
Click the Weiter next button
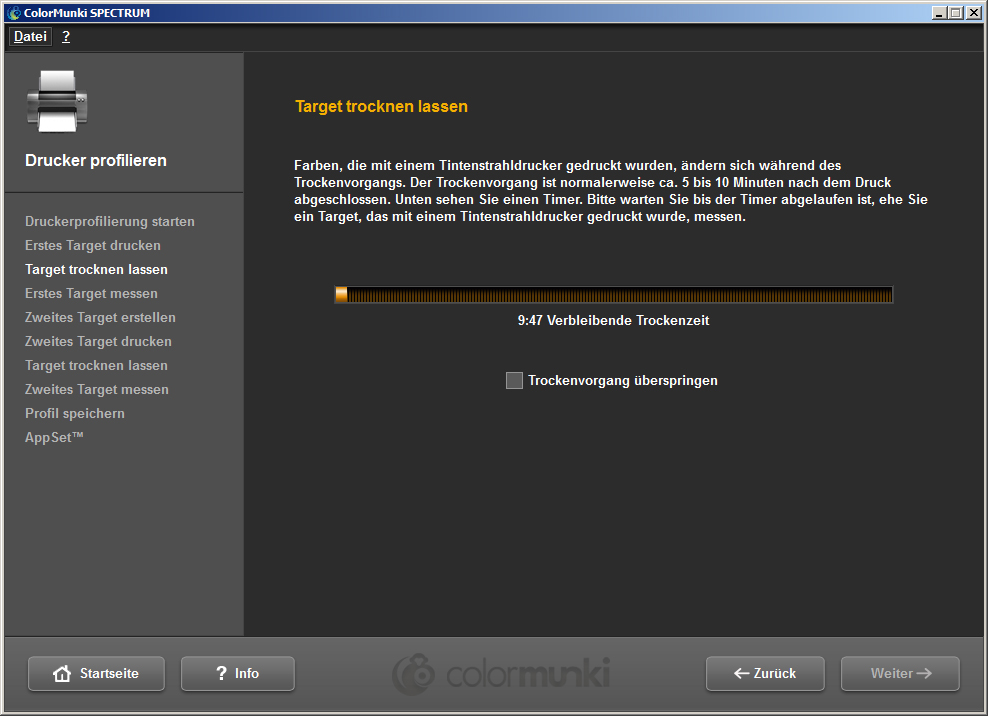coord(900,673)
